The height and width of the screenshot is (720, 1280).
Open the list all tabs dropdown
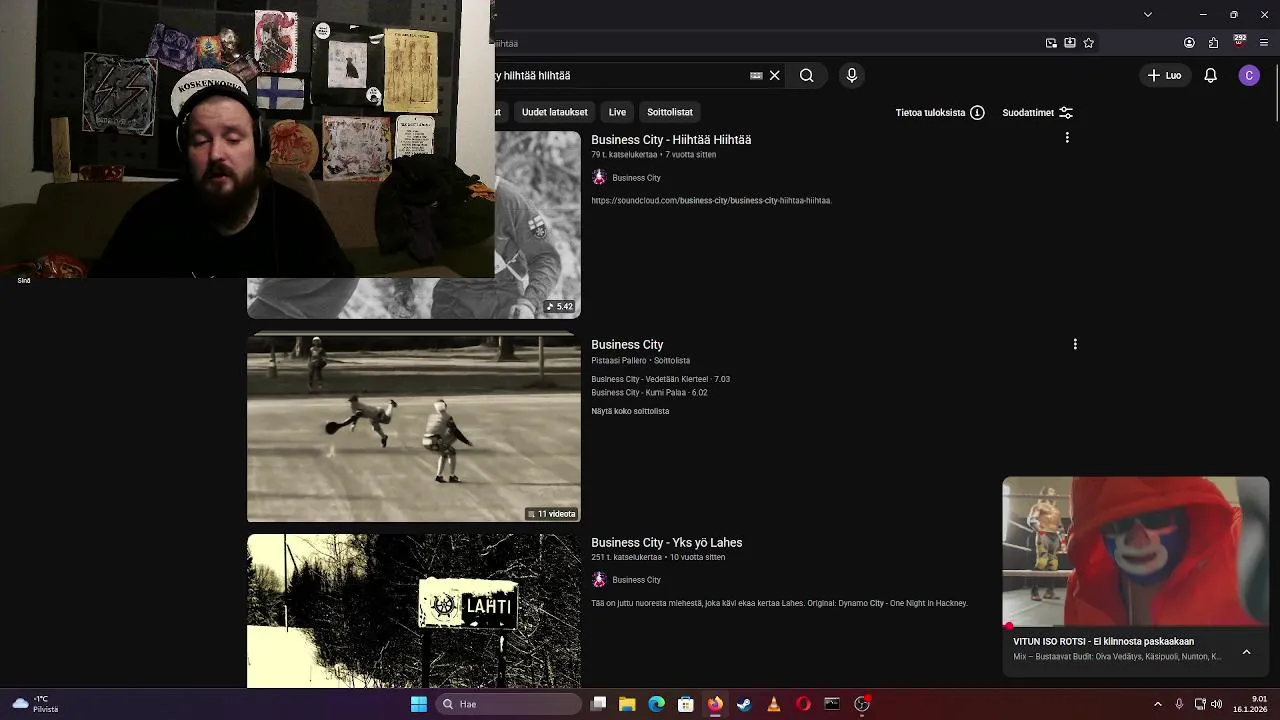pyautogui.click(x=1148, y=14)
